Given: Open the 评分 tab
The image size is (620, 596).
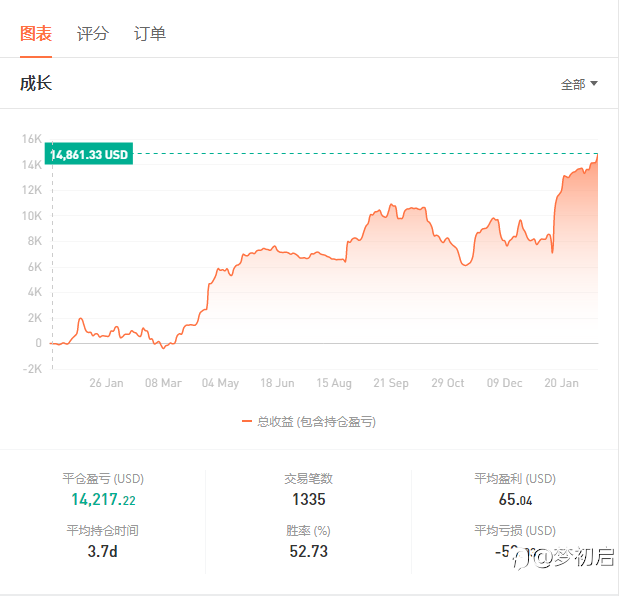Looking at the screenshot, I should click(x=93, y=34).
